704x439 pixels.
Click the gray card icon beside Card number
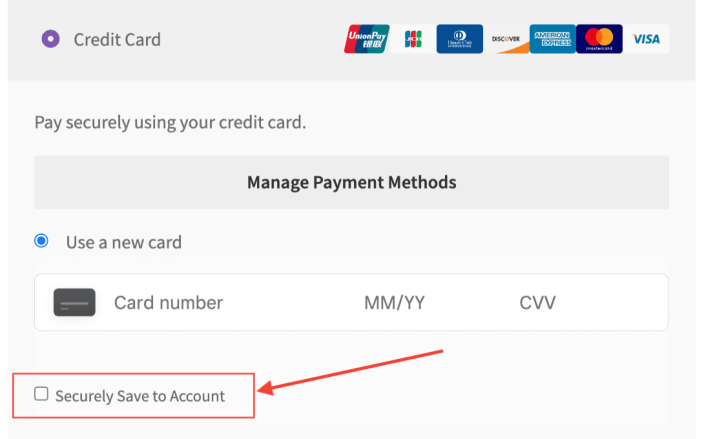tap(74, 303)
